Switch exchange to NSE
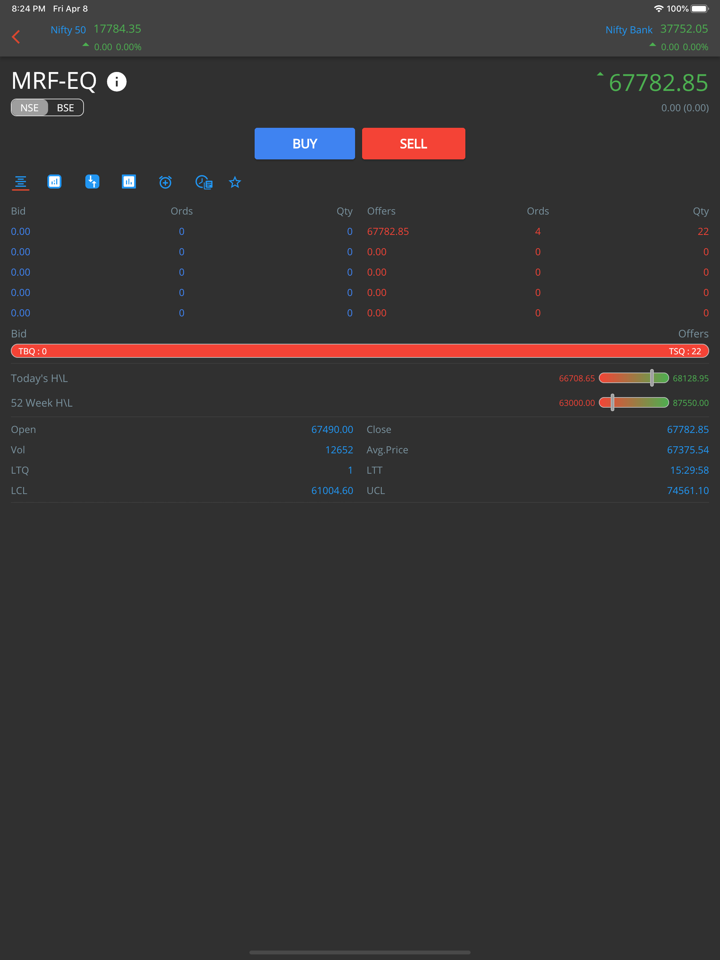 coord(29,108)
